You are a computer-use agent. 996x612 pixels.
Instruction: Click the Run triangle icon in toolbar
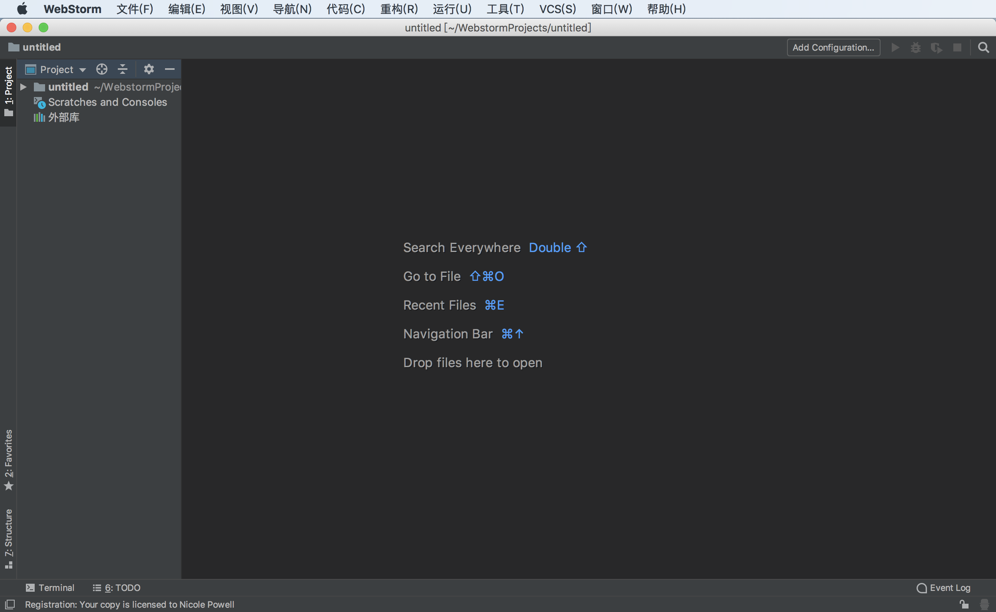coord(895,48)
